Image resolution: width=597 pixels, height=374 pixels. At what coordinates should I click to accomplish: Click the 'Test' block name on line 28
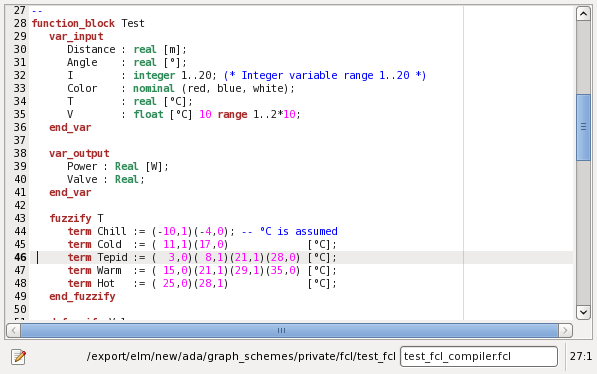coord(133,24)
